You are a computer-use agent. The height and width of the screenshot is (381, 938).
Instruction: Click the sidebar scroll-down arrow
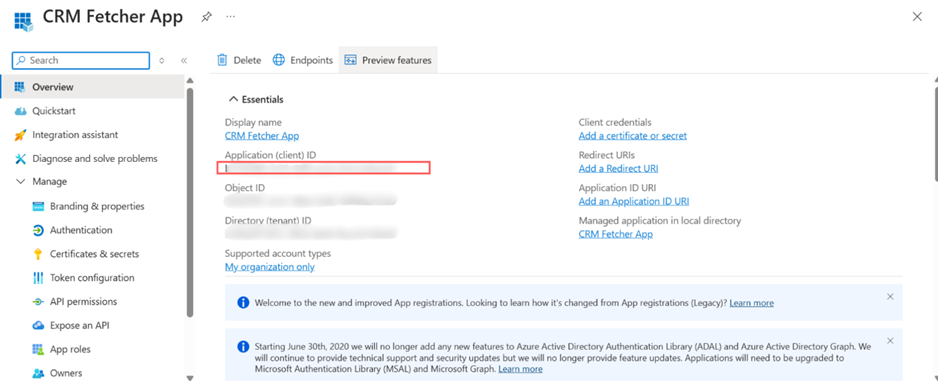(x=190, y=377)
